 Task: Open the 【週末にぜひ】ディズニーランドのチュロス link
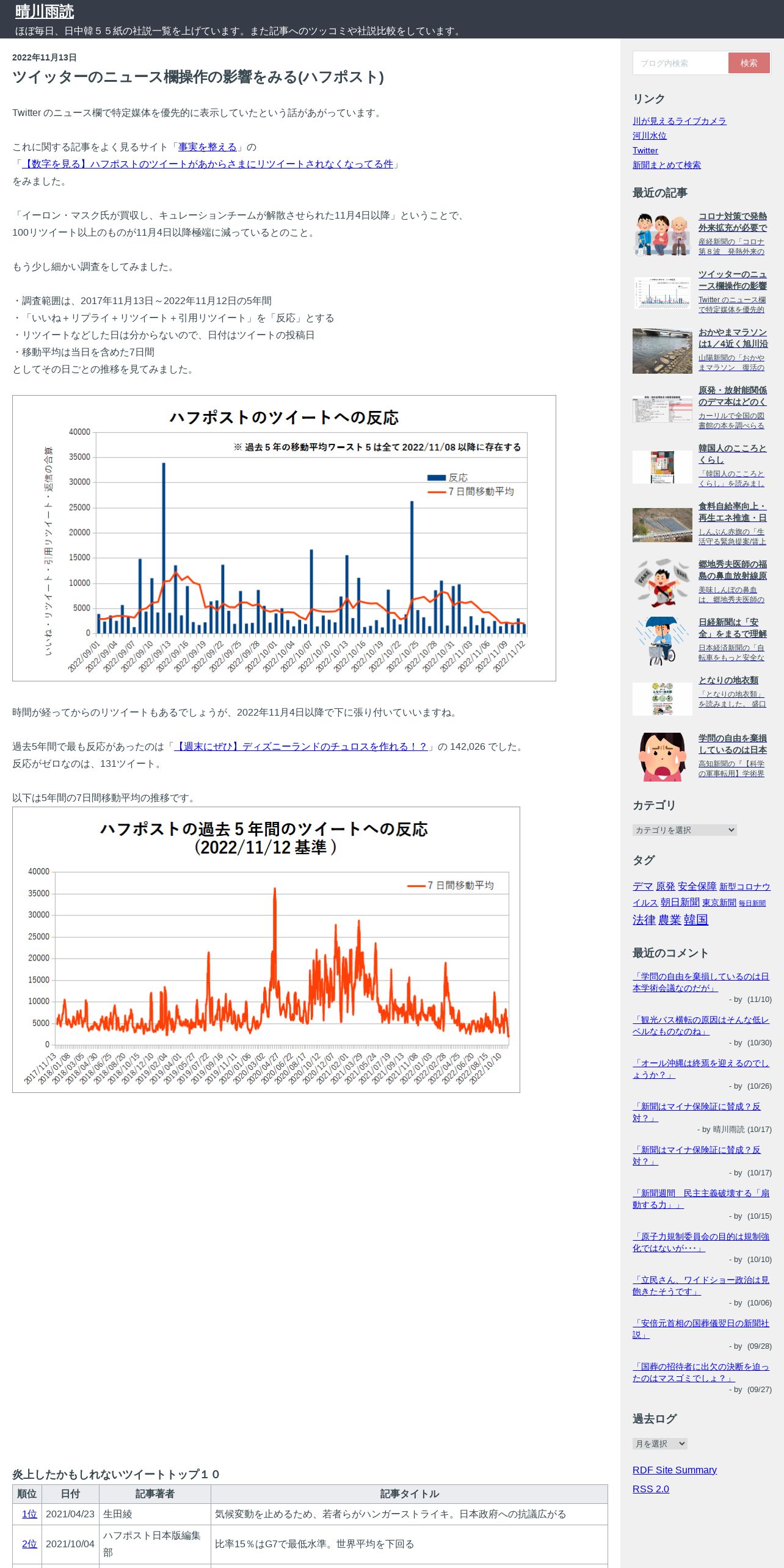(300, 746)
